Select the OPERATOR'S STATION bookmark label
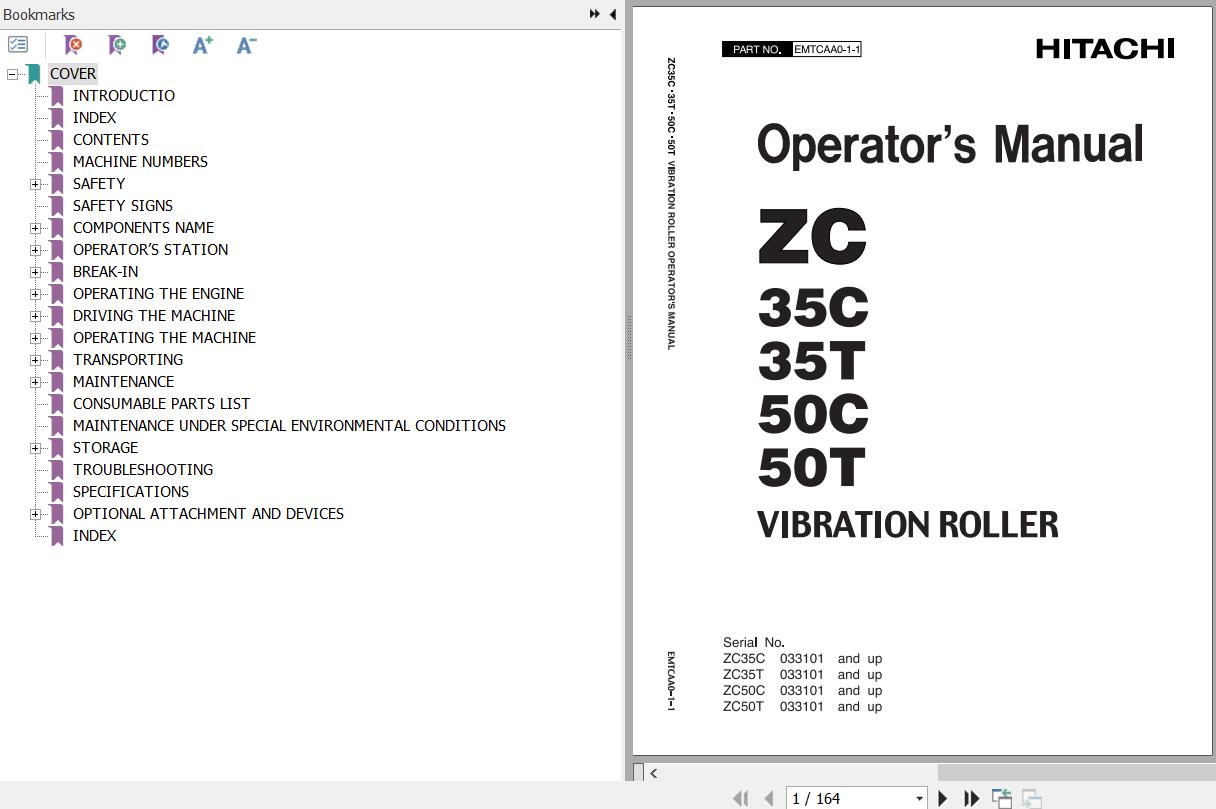 [x=150, y=250]
